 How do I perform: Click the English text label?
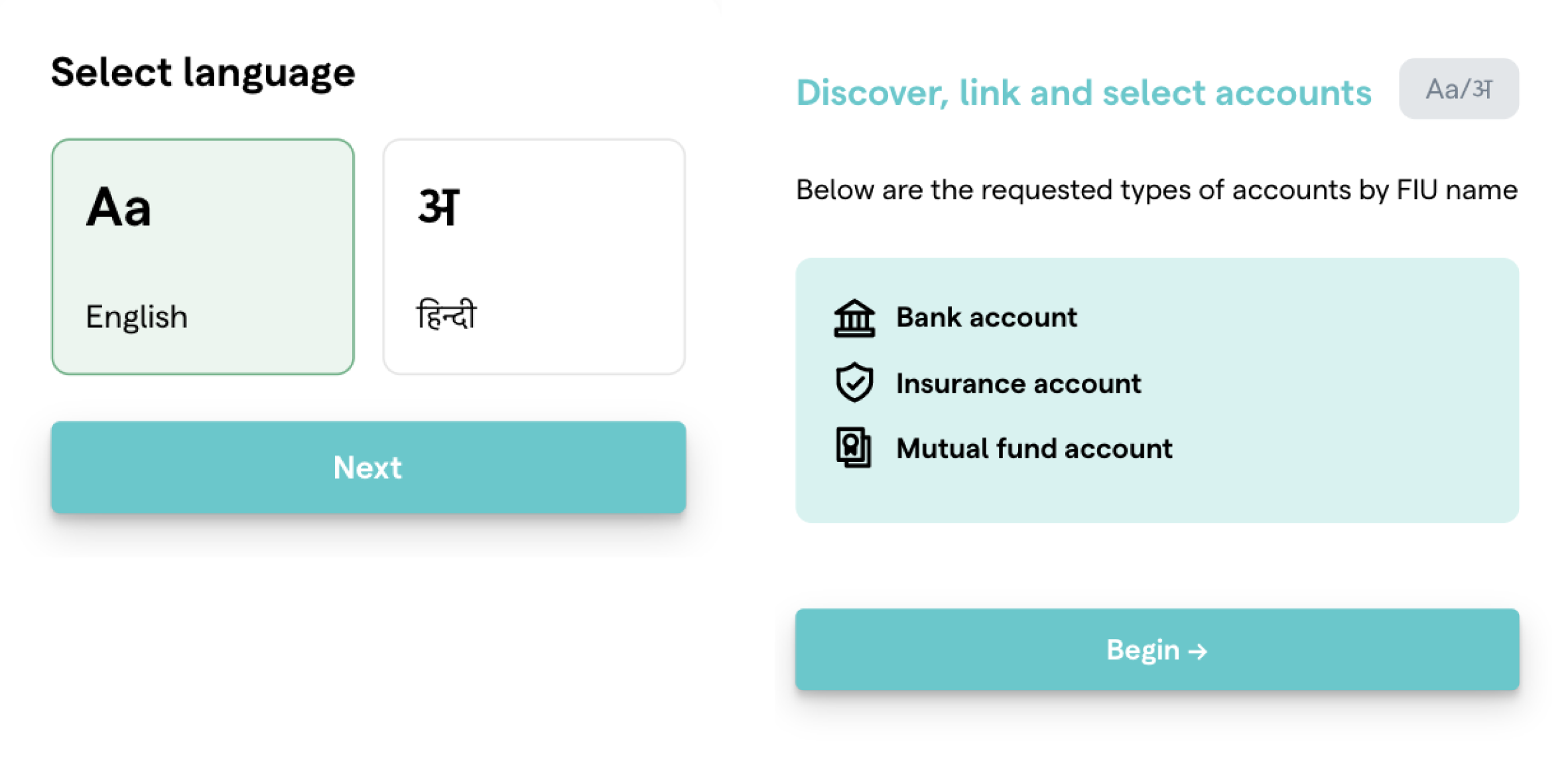click(137, 317)
